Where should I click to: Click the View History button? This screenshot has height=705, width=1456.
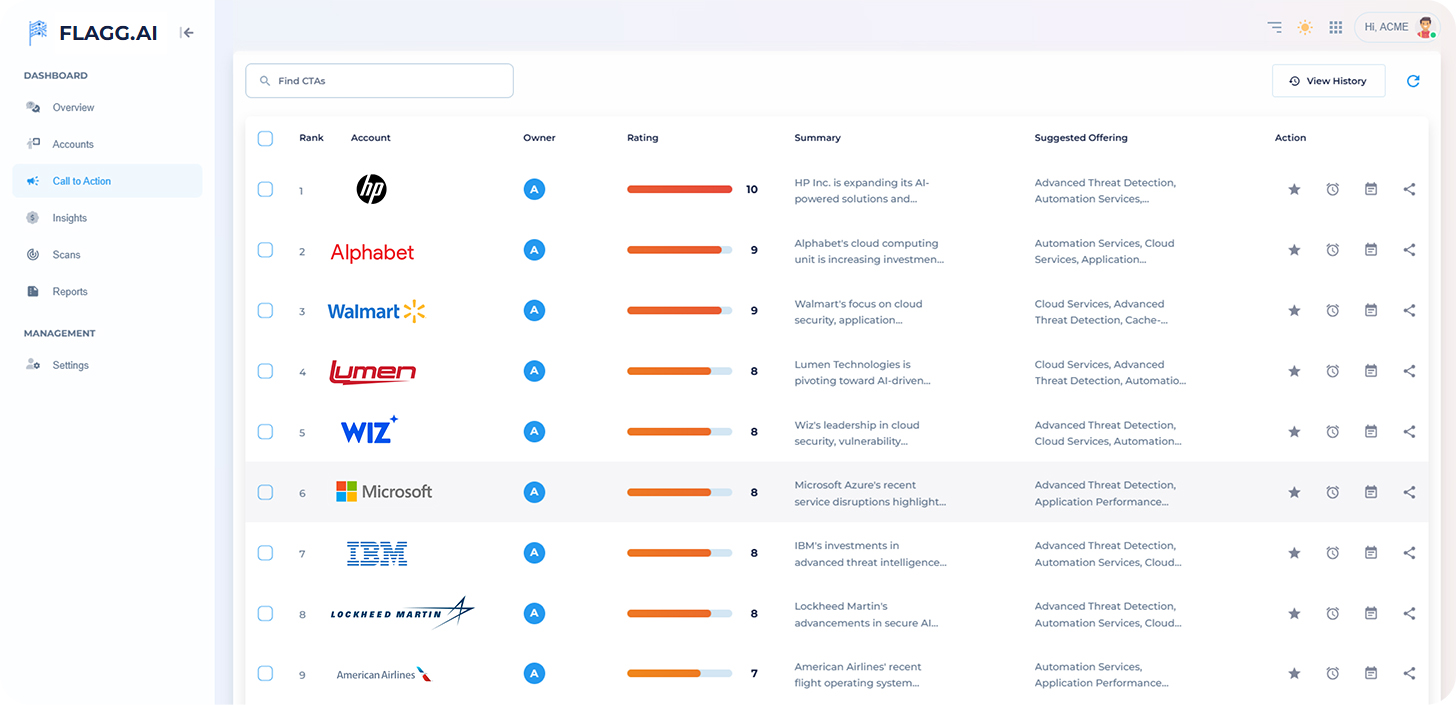pyautogui.click(x=1328, y=81)
